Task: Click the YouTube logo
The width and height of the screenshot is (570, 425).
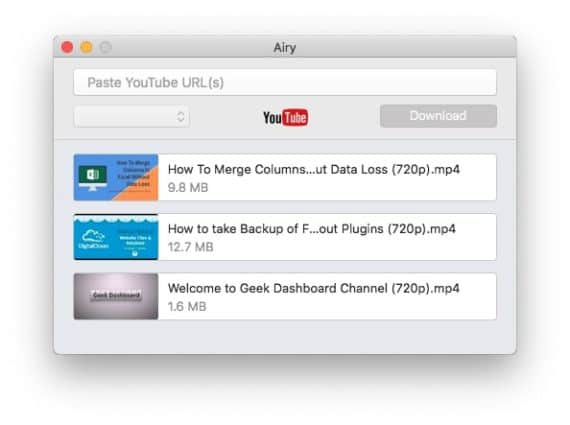Action: pos(285,117)
